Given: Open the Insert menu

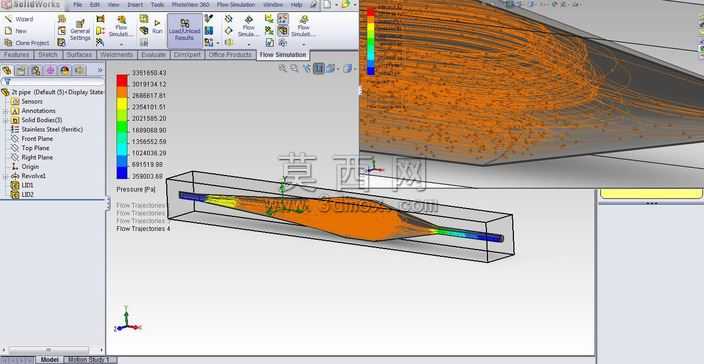Looking at the screenshot, I should [x=135, y=4].
